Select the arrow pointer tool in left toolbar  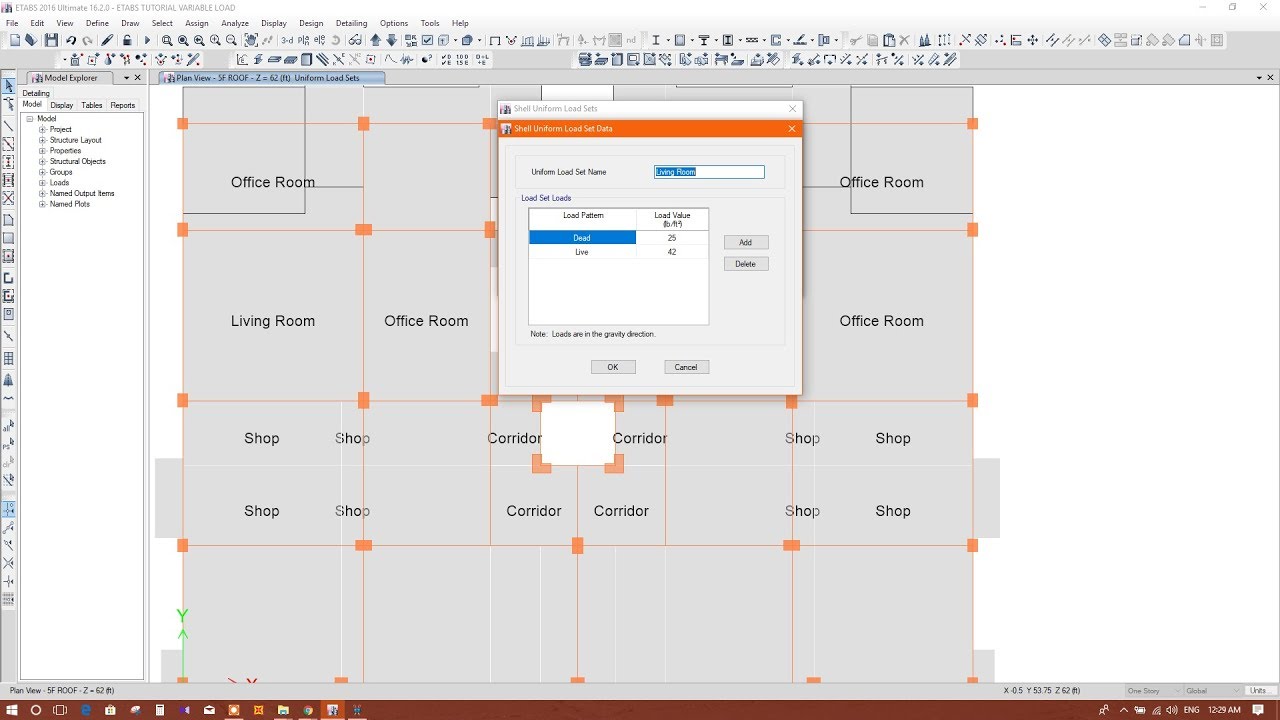pos(9,85)
